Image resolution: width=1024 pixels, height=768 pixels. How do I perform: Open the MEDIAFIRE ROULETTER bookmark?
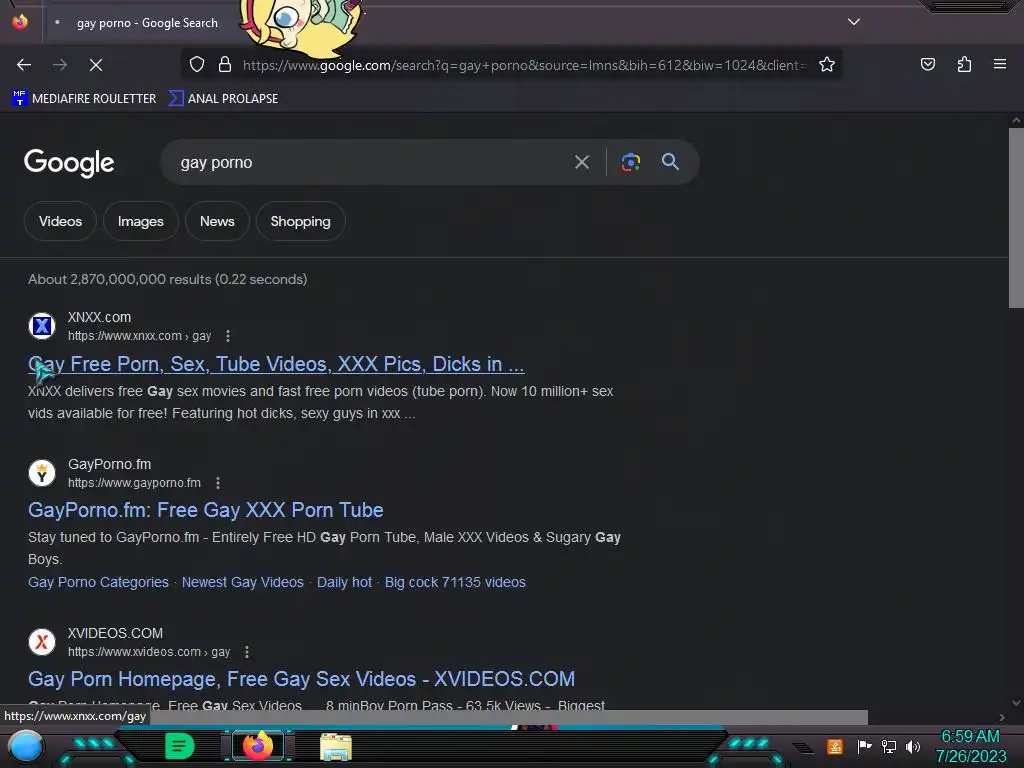coord(84,99)
